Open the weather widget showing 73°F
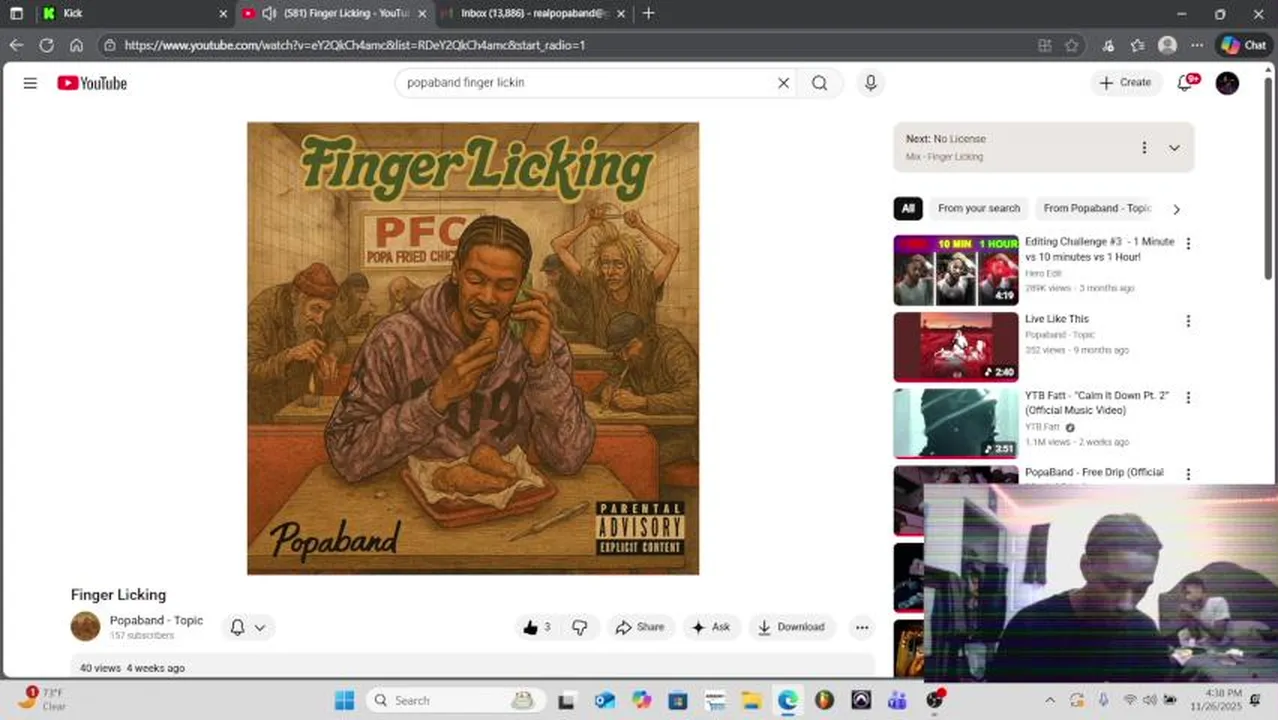Image resolution: width=1278 pixels, height=720 pixels. click(x=43, y=699)
